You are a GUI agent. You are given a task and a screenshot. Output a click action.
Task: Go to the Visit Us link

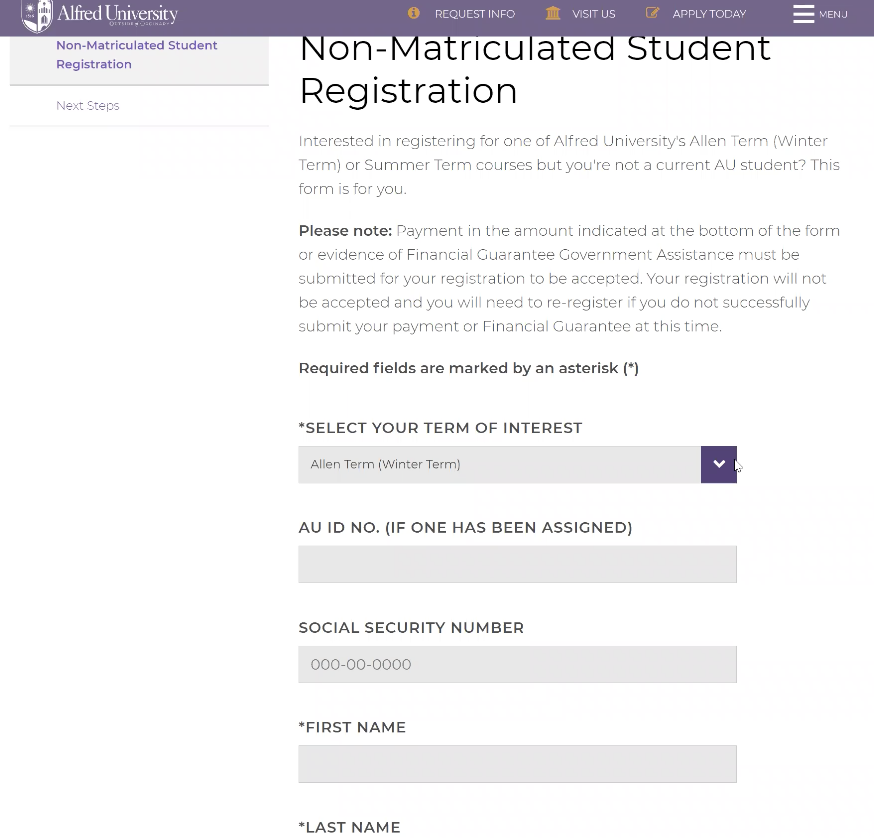[x=593, y=14]
